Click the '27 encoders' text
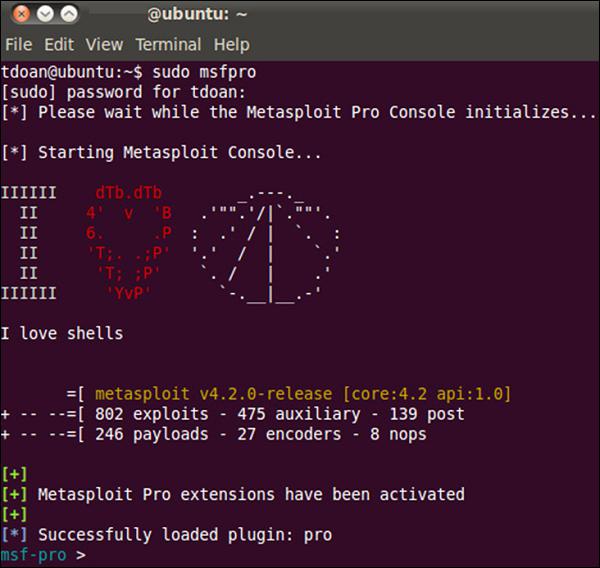This screenshot has height=568, width=600. click(289, 434)
